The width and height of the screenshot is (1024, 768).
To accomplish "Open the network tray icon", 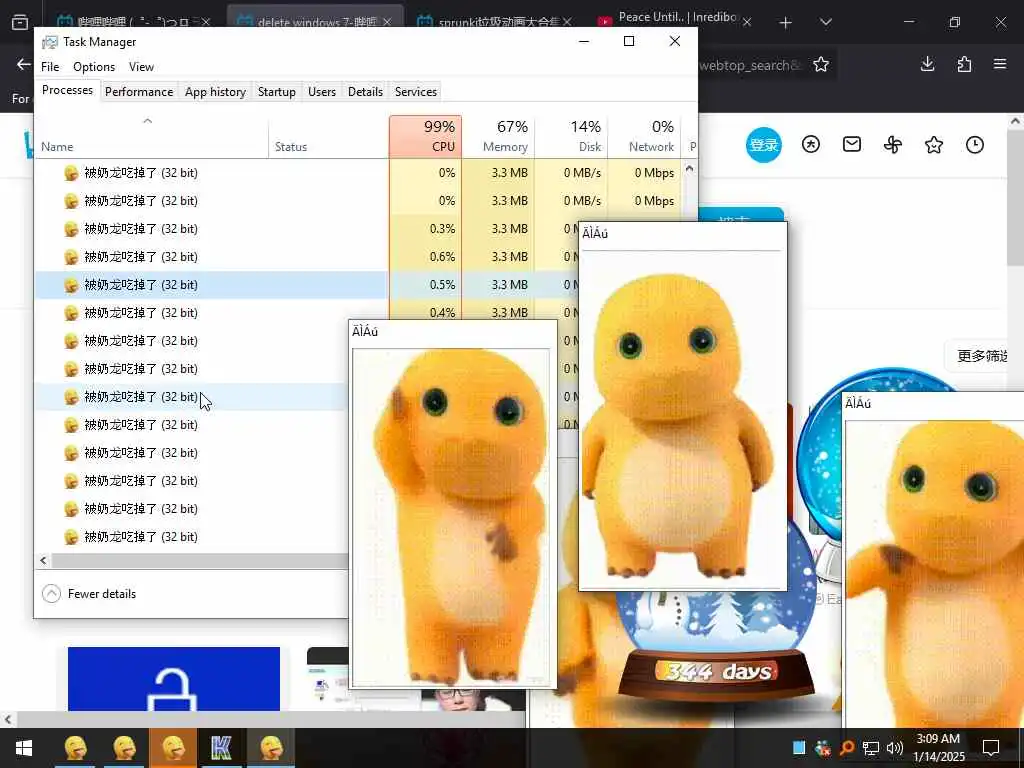I will (871, 748).
